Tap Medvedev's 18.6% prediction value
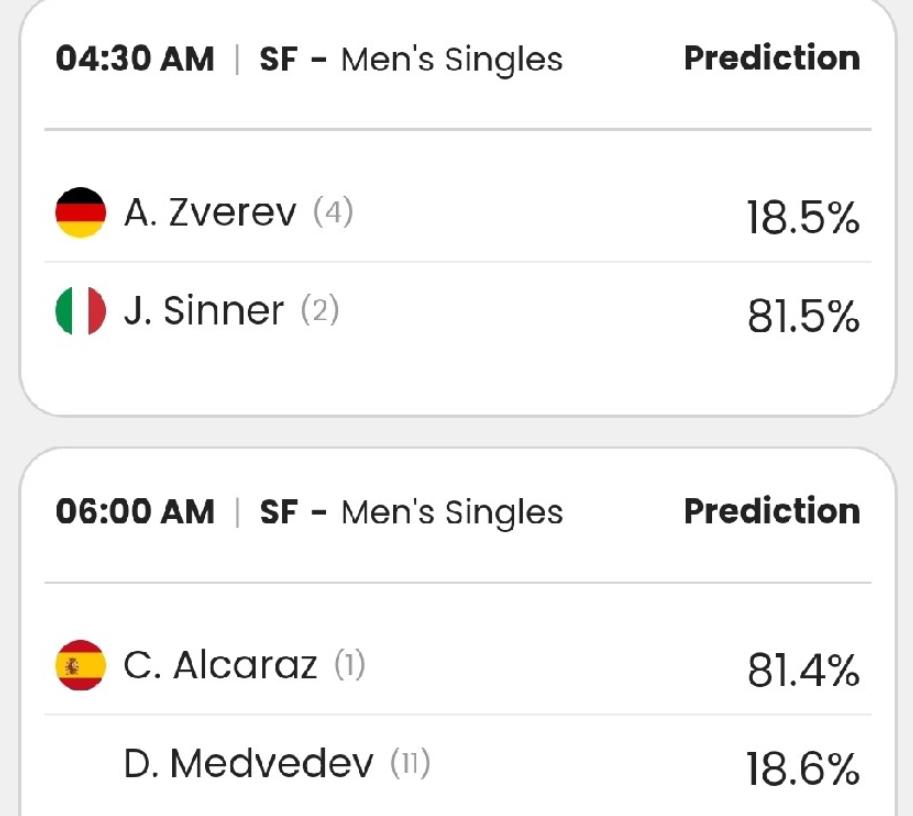 pyautogui.click(x=802, y=771)
